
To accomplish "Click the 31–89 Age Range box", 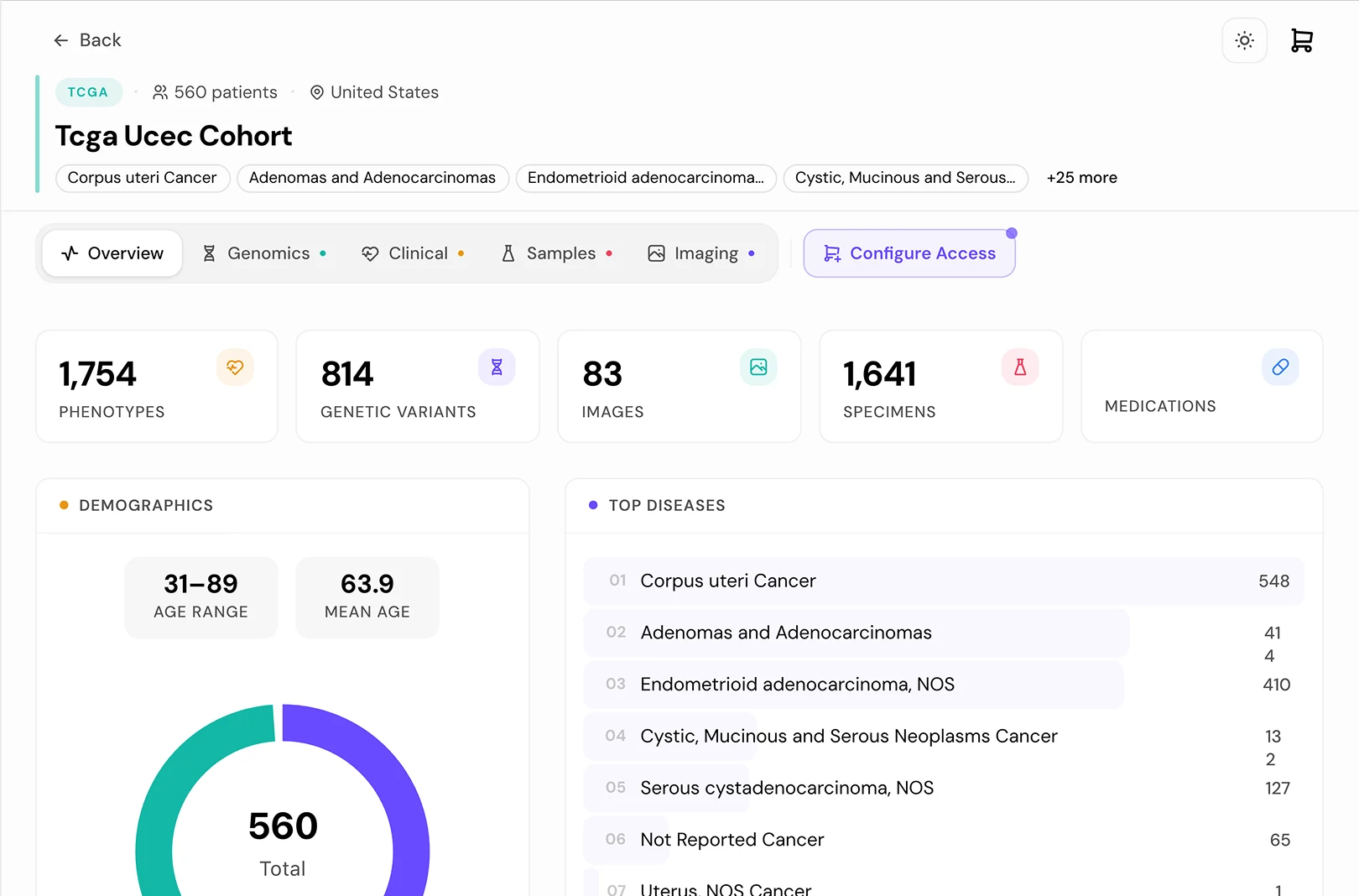I will coord(201,597).
